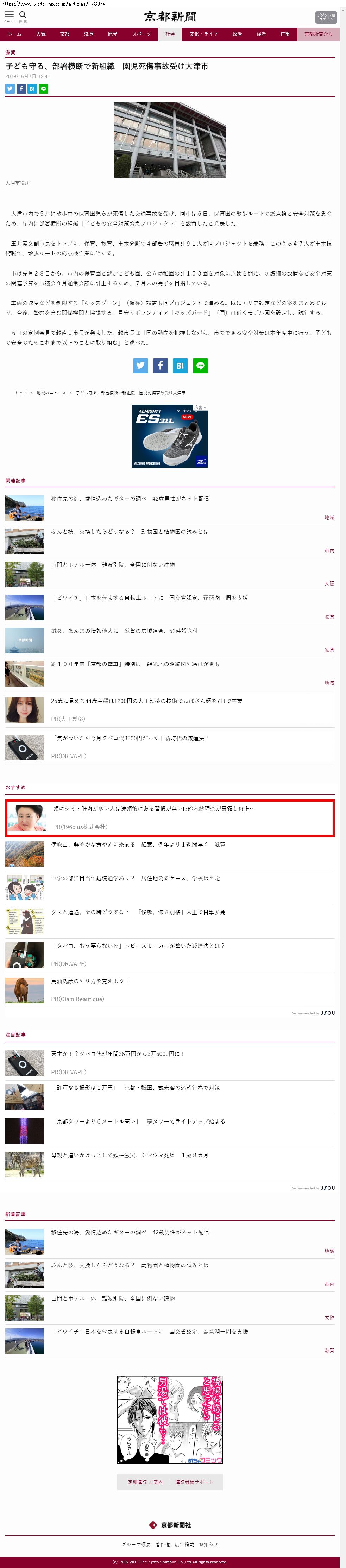Open クマと遭遇 recommended article

coord(170,921)
